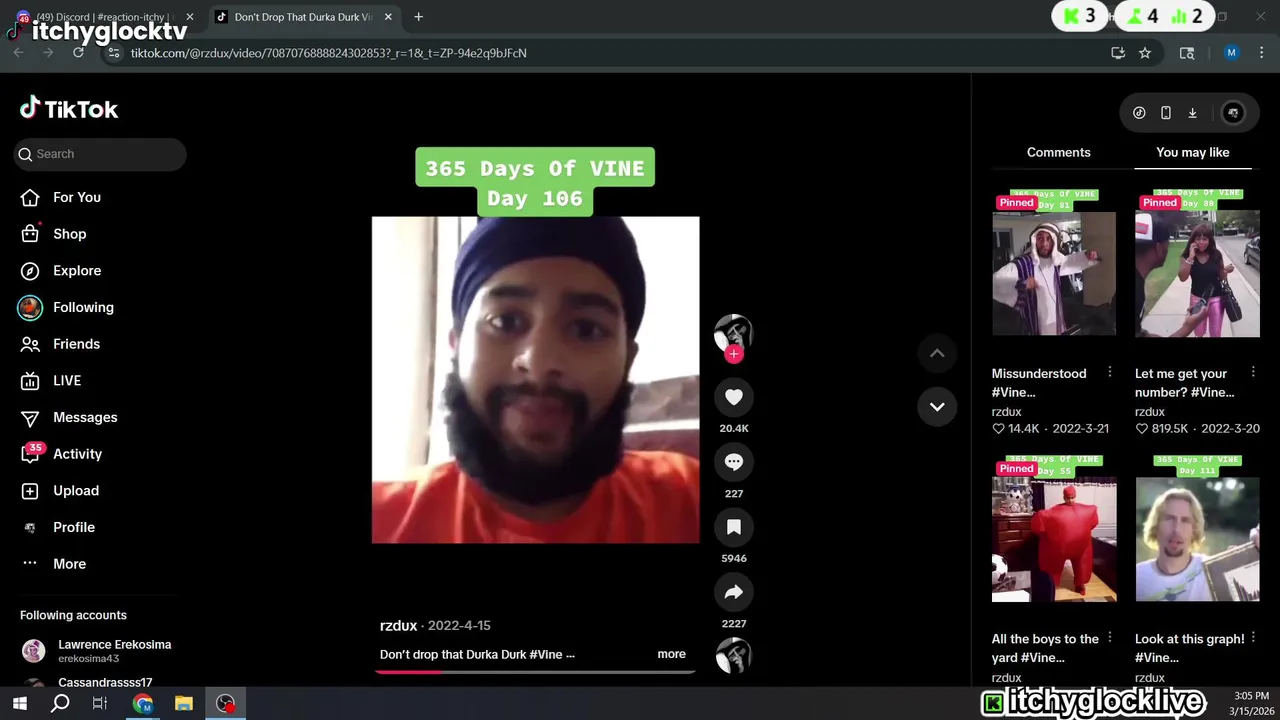This screenshot has height=720, width=1280.
Task: Open the Look at this graph thumbnail
Action: (1197, 529)
